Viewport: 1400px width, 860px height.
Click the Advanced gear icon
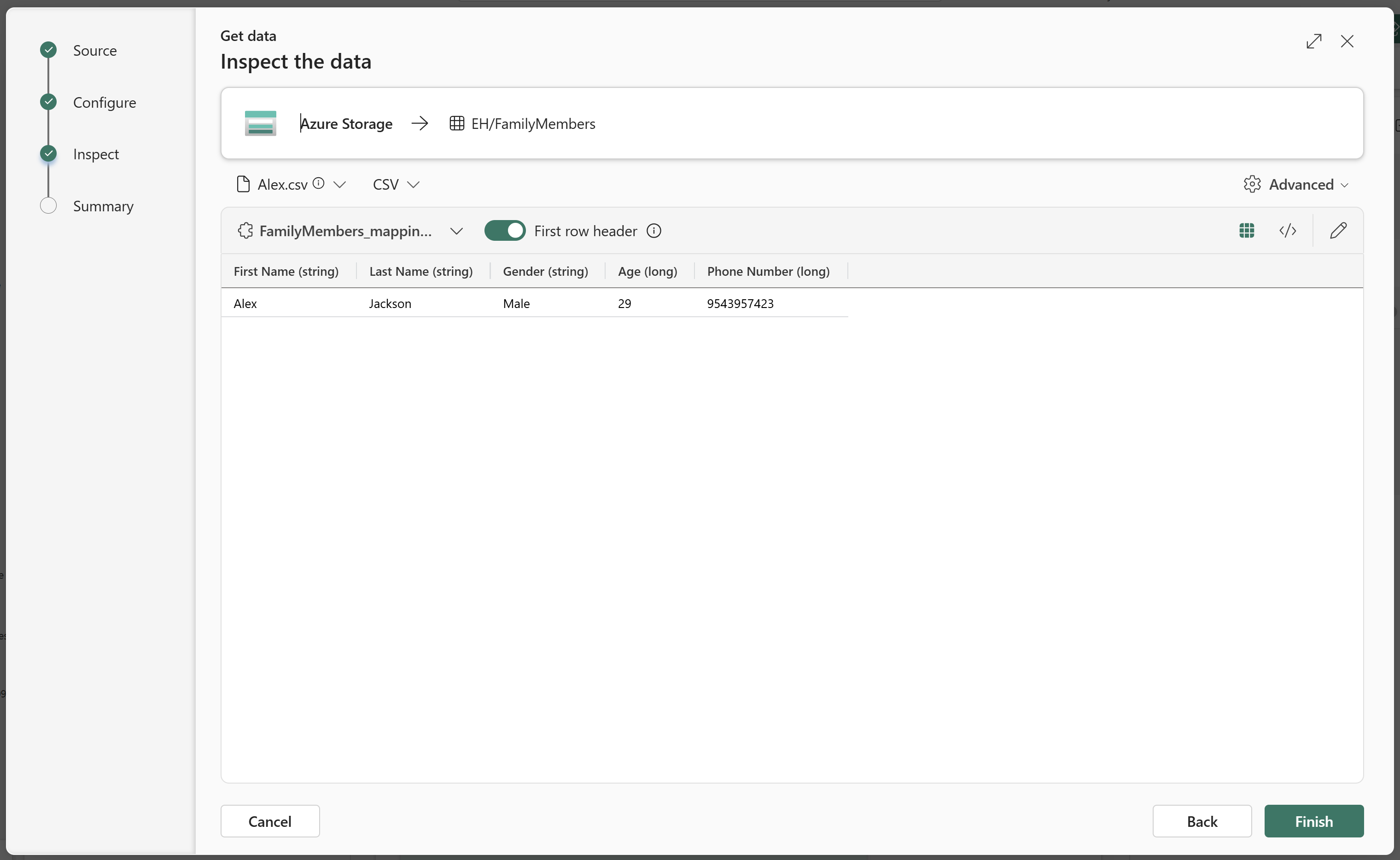(x=1252, y=184)
